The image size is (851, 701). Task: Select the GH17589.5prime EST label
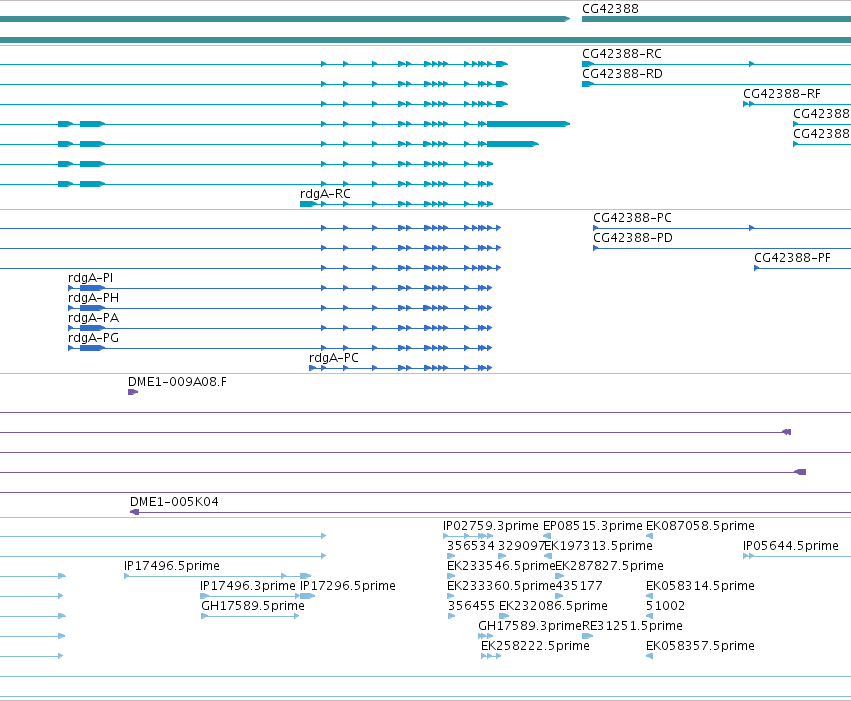(253, 606)
